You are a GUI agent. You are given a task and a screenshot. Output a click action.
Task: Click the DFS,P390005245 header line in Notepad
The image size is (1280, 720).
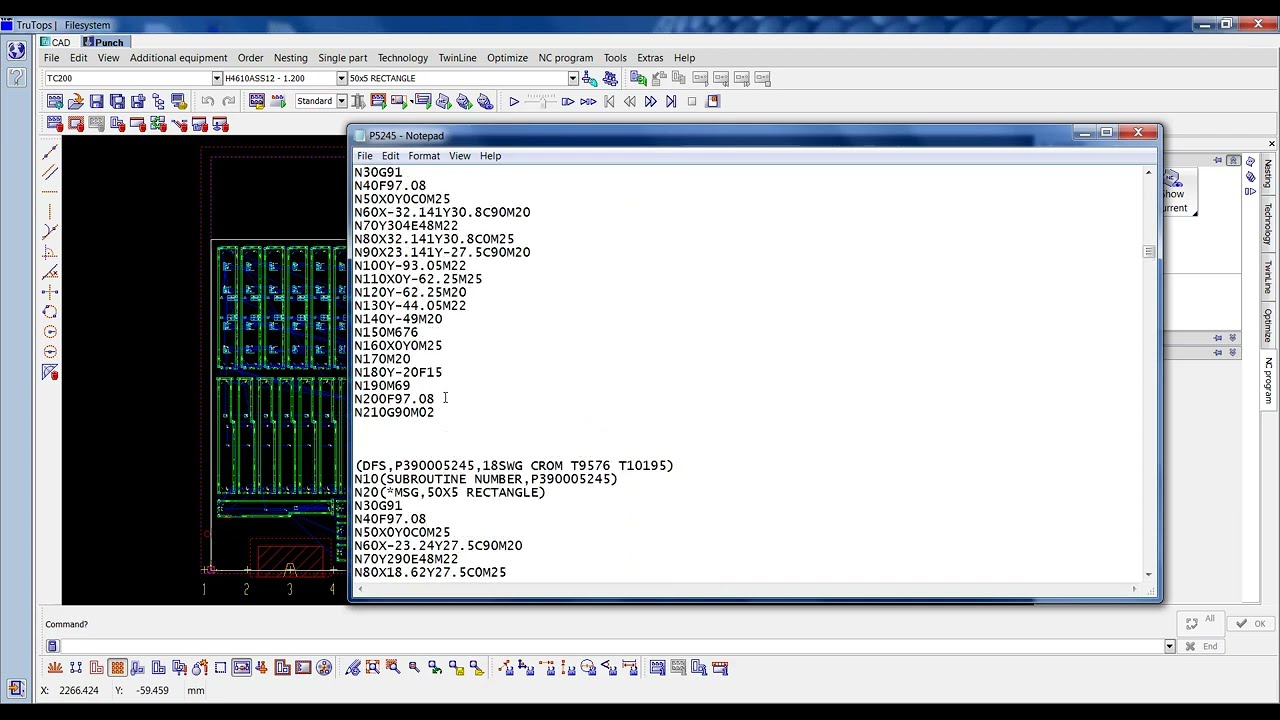(x=514, y=466)
